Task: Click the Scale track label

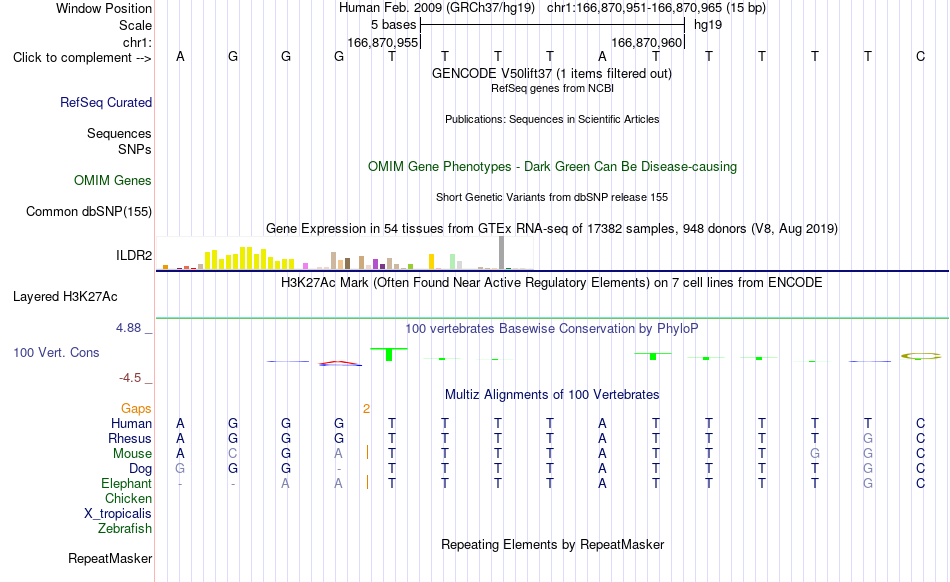Action: (x=135, y=25)
